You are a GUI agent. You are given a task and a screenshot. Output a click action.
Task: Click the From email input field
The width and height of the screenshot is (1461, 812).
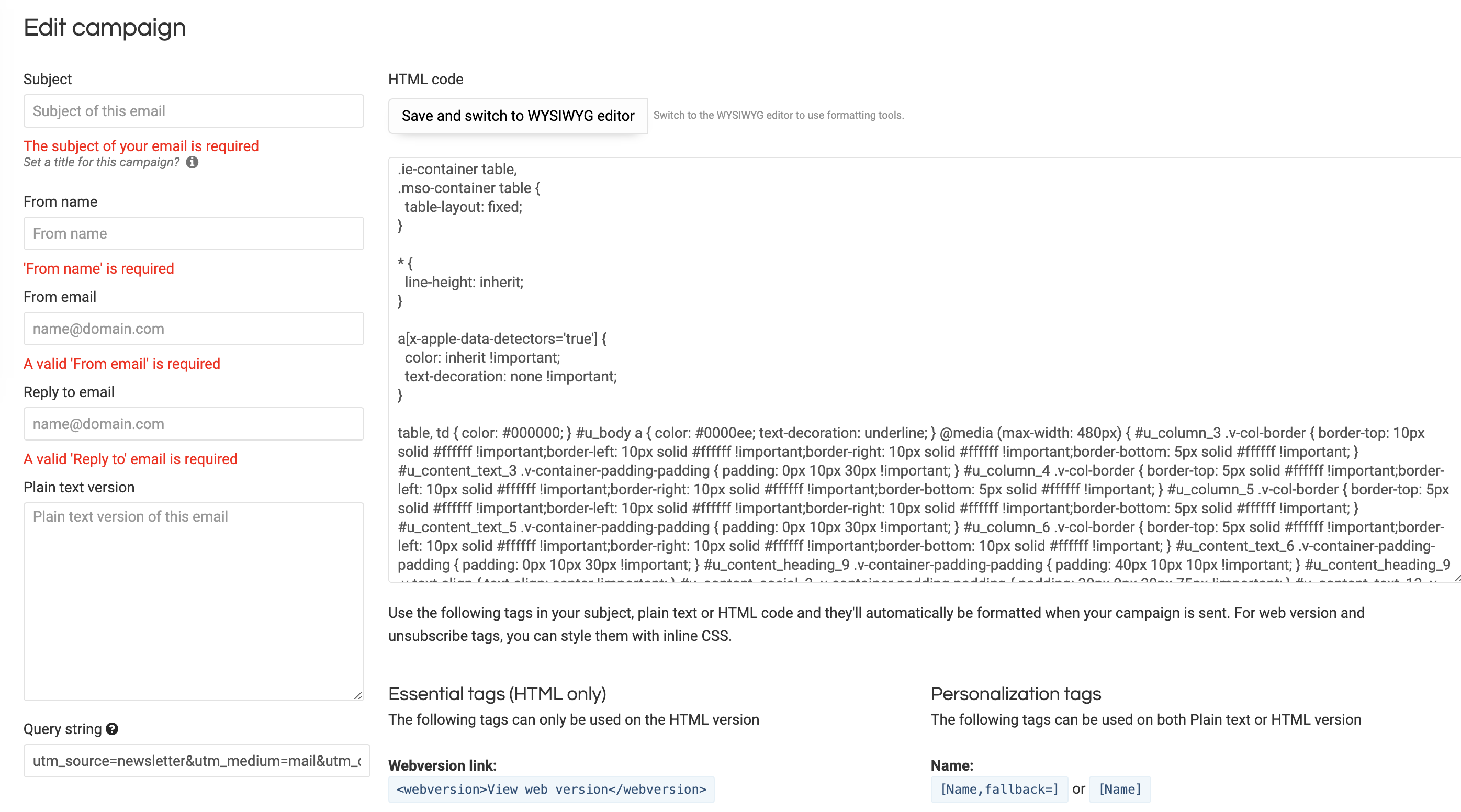(x=194, y=328)
